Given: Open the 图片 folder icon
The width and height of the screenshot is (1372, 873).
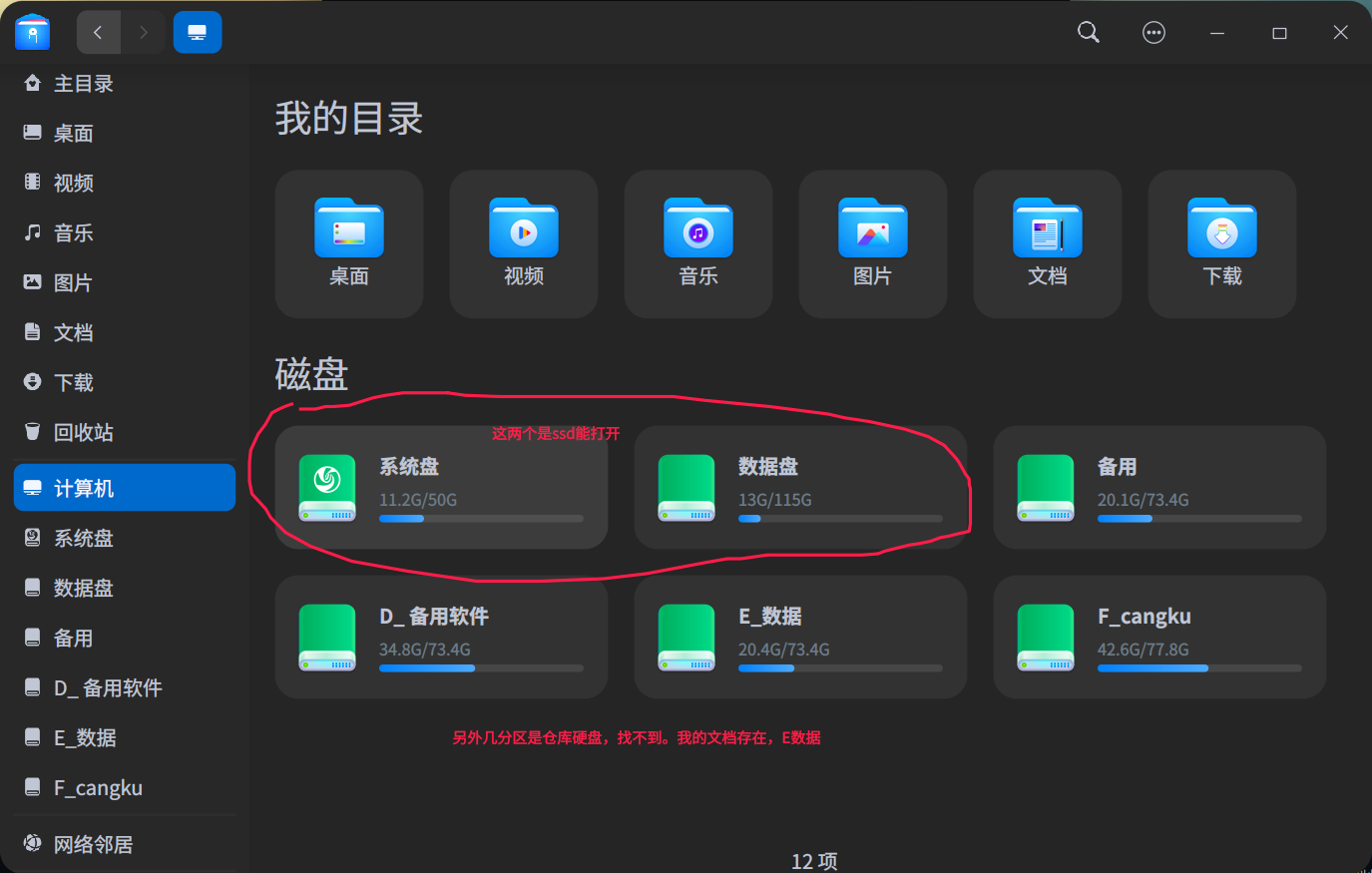Looking at the screenshot, I should (872, 229).
